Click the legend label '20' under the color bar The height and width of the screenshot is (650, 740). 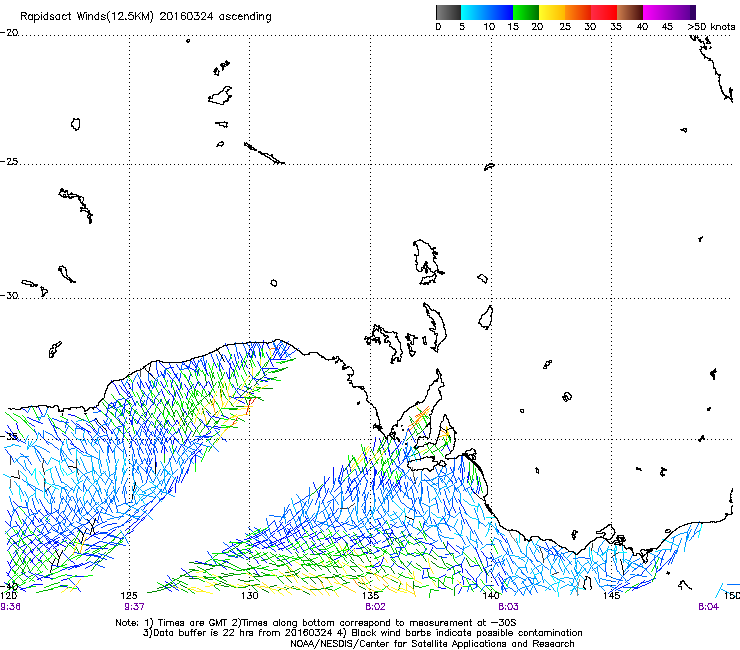pos(537,27)
